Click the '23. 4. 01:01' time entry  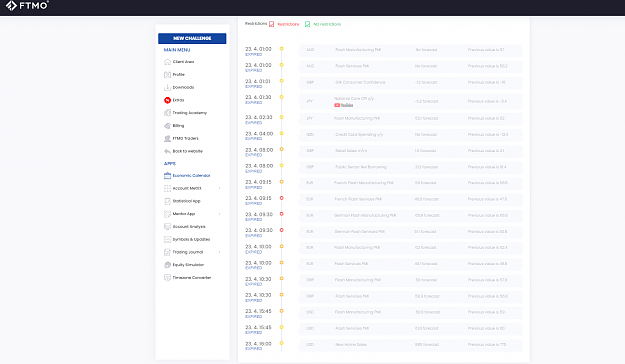[258, 81]
